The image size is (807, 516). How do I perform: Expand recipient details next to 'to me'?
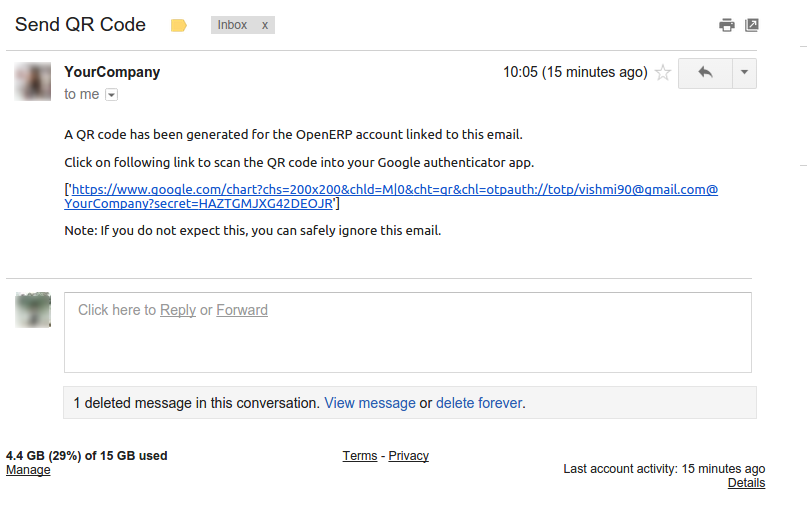coord(111,95)
